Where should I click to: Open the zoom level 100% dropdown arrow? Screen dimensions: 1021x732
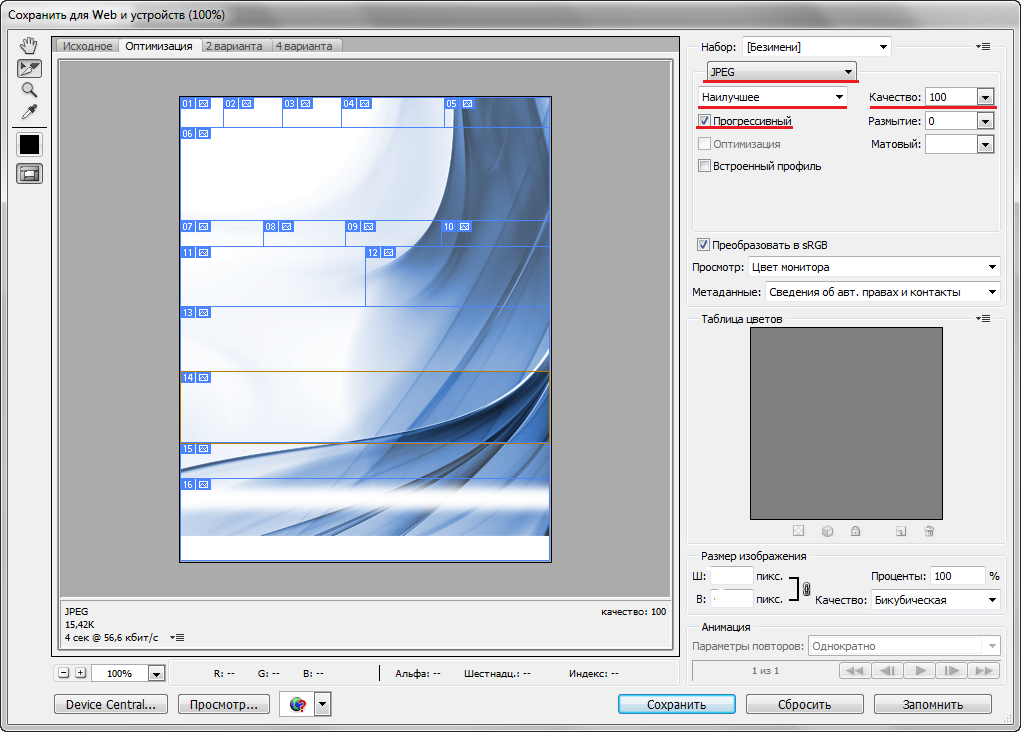point(156,673)
